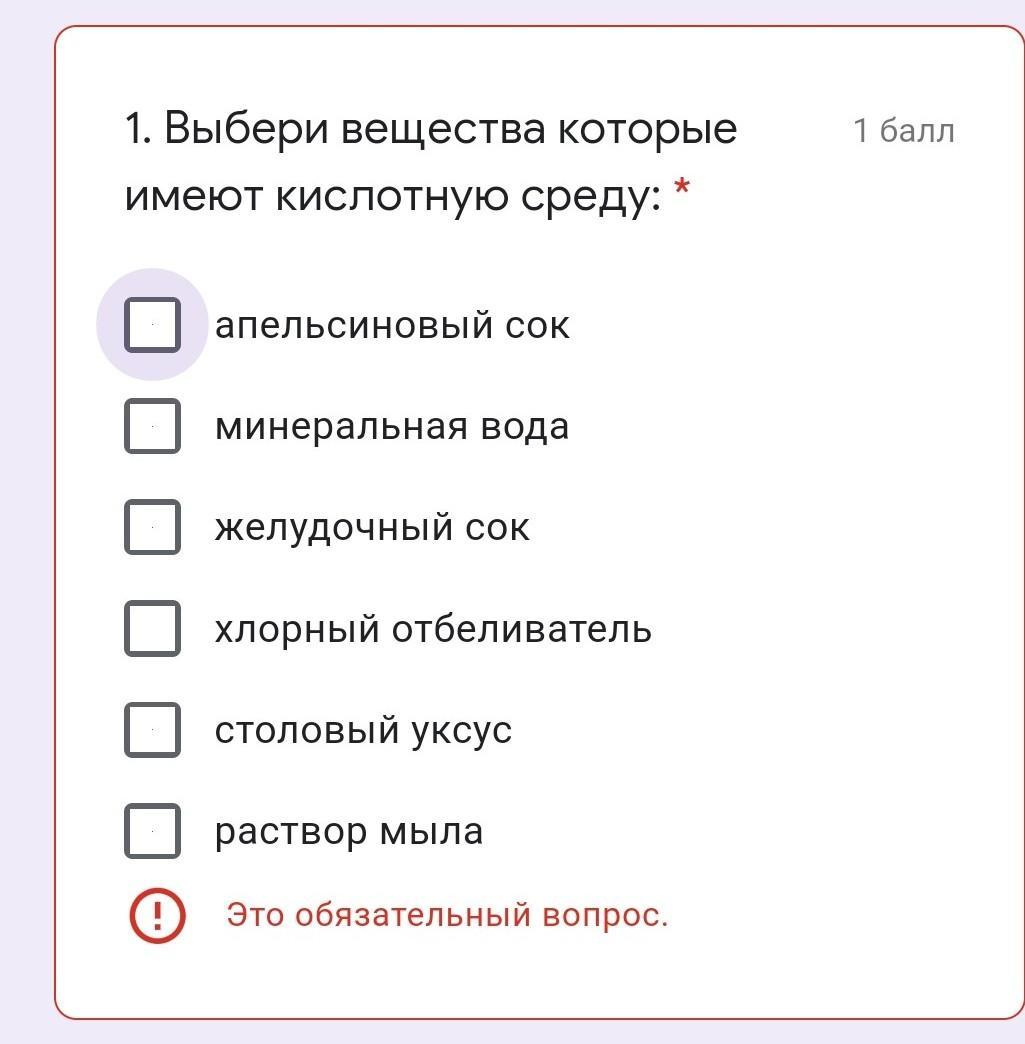Screen dimensions: 1025x1044
Task: Tick the 'минеральная вода' checkbox
Action: 152,426
